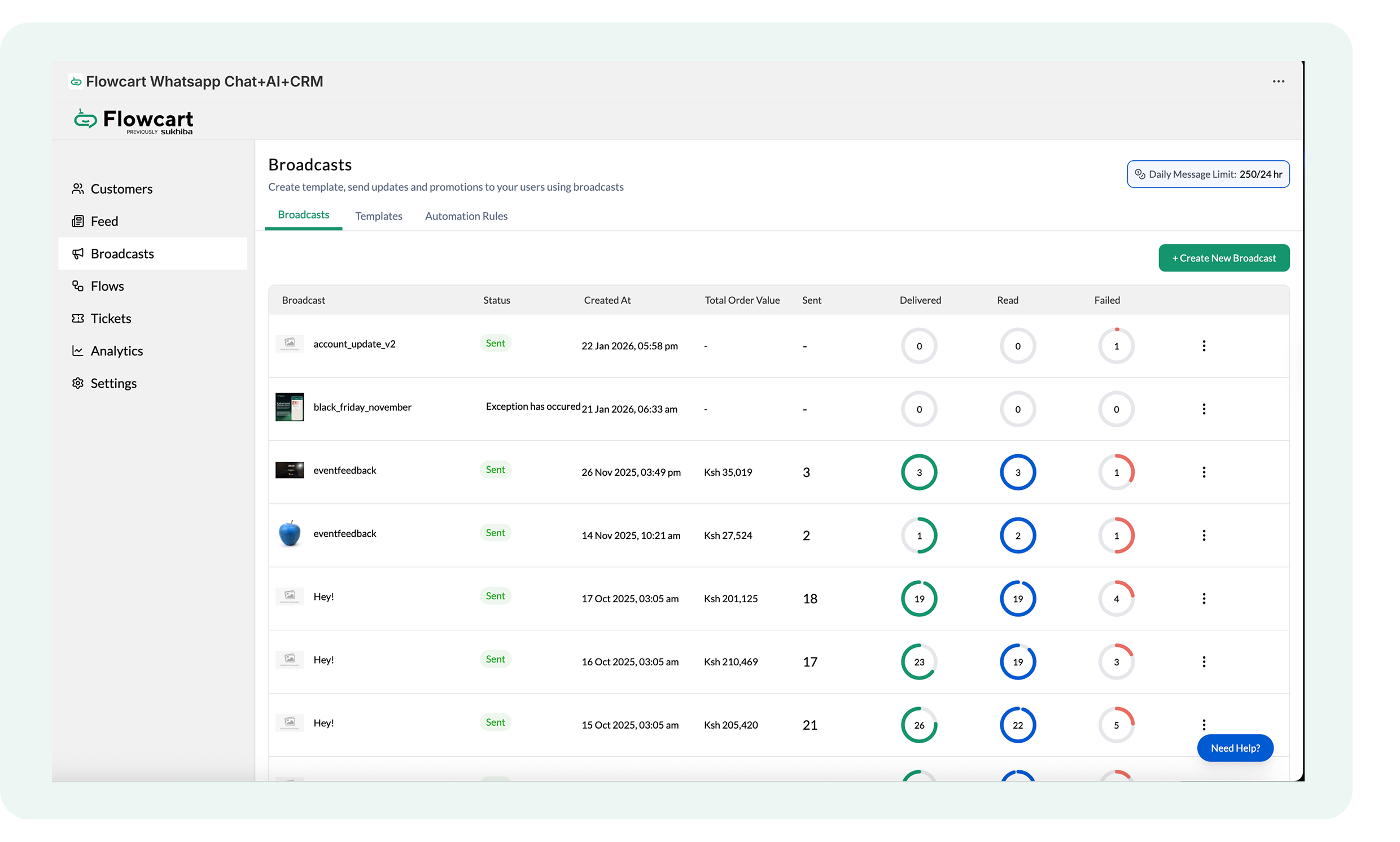Click black_friday_november broadcast thumbnail
Image resolution: width=1400 pixels, height=842 pixels.
point(290,407)
